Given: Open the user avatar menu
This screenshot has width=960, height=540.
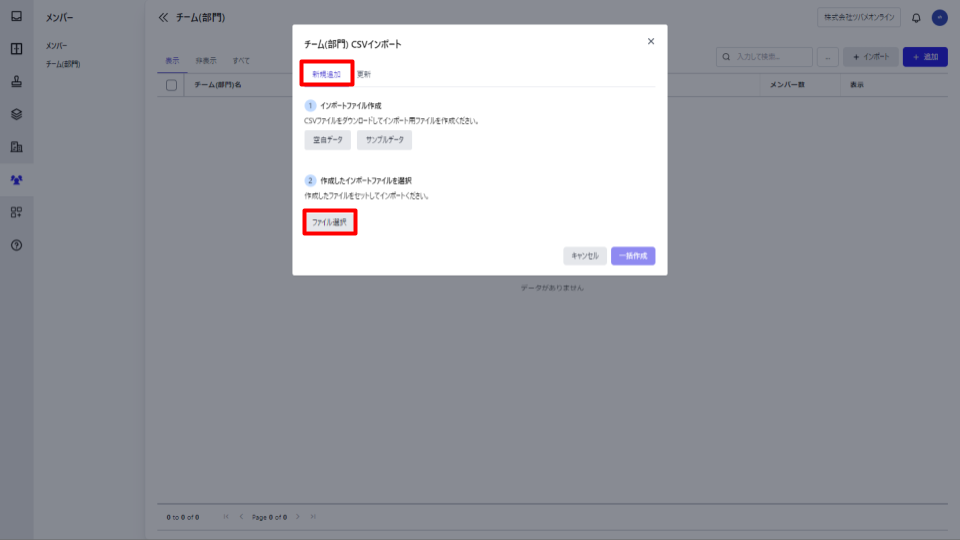Looking at the screenshot, I should click(x=939, y=18).
